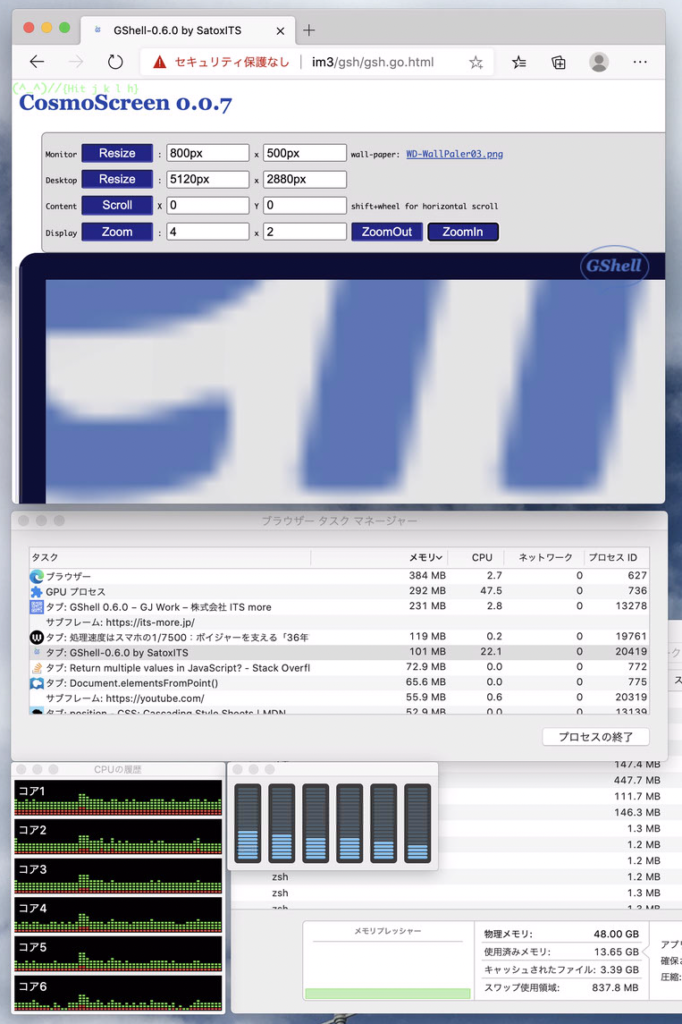Open the user profile avatar

pos(599,62)
